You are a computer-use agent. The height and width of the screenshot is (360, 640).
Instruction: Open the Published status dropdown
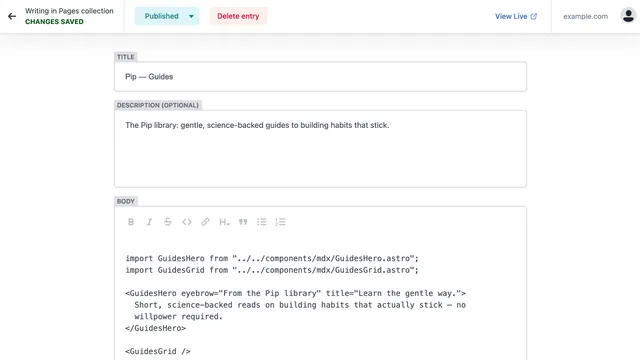(x=167, y=16)
